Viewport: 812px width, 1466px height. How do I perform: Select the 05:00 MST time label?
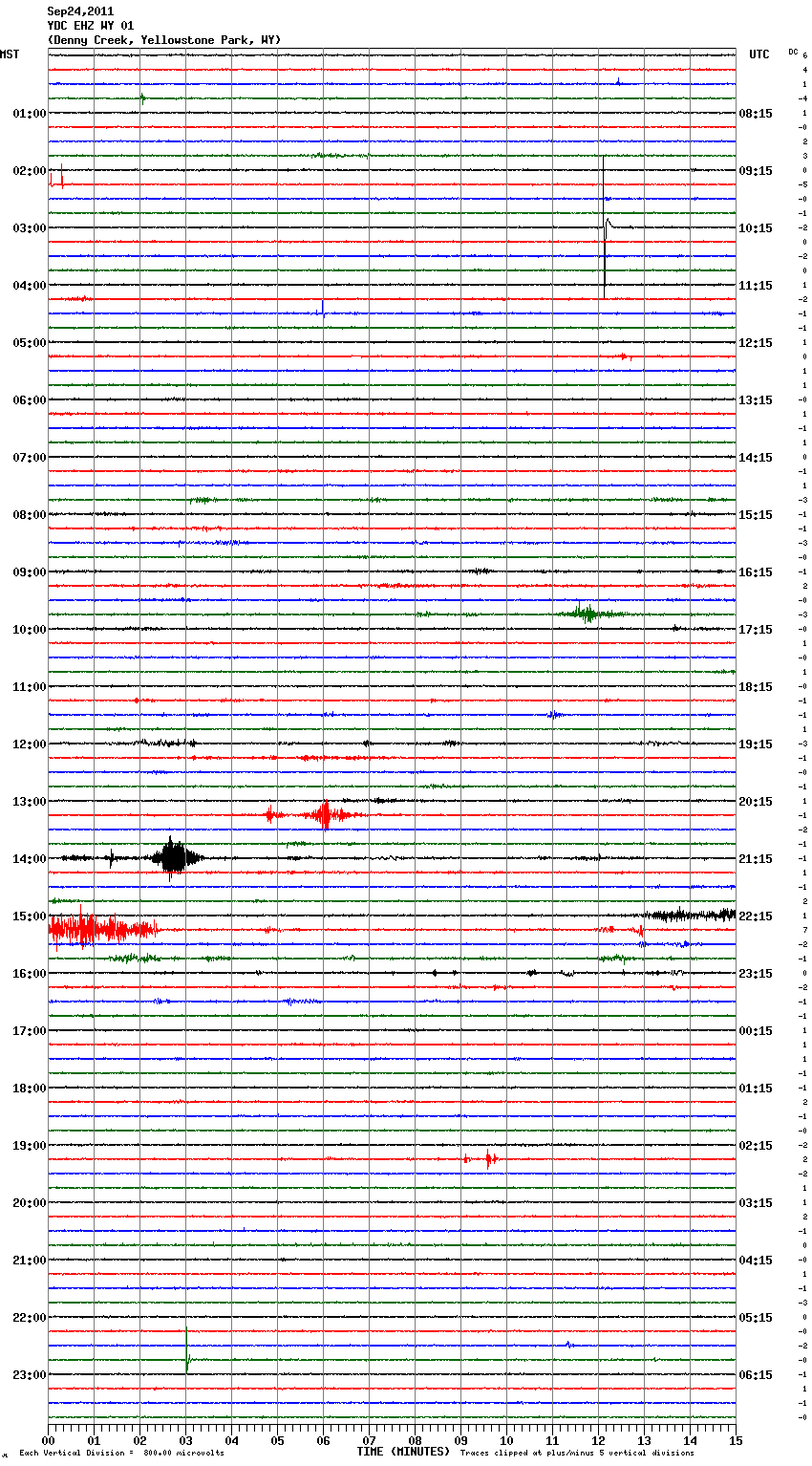(x=29, y=343)
